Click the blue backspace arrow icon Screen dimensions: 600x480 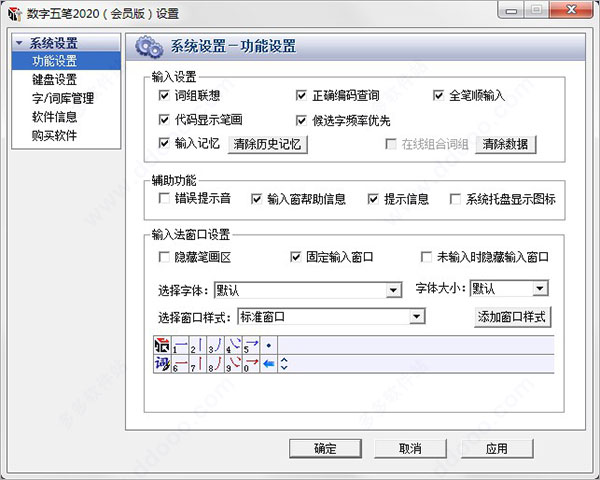tap(269, 364)
